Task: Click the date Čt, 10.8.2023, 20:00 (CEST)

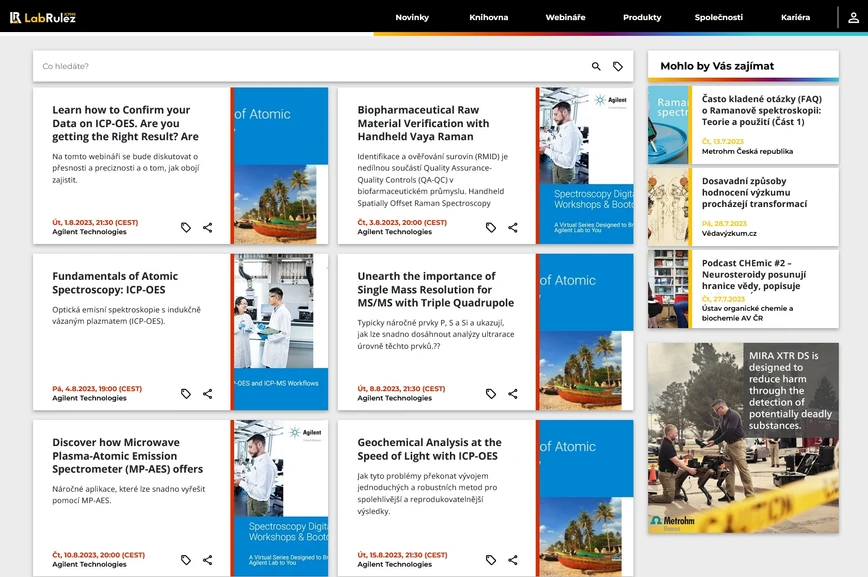Action: (99, 555)
